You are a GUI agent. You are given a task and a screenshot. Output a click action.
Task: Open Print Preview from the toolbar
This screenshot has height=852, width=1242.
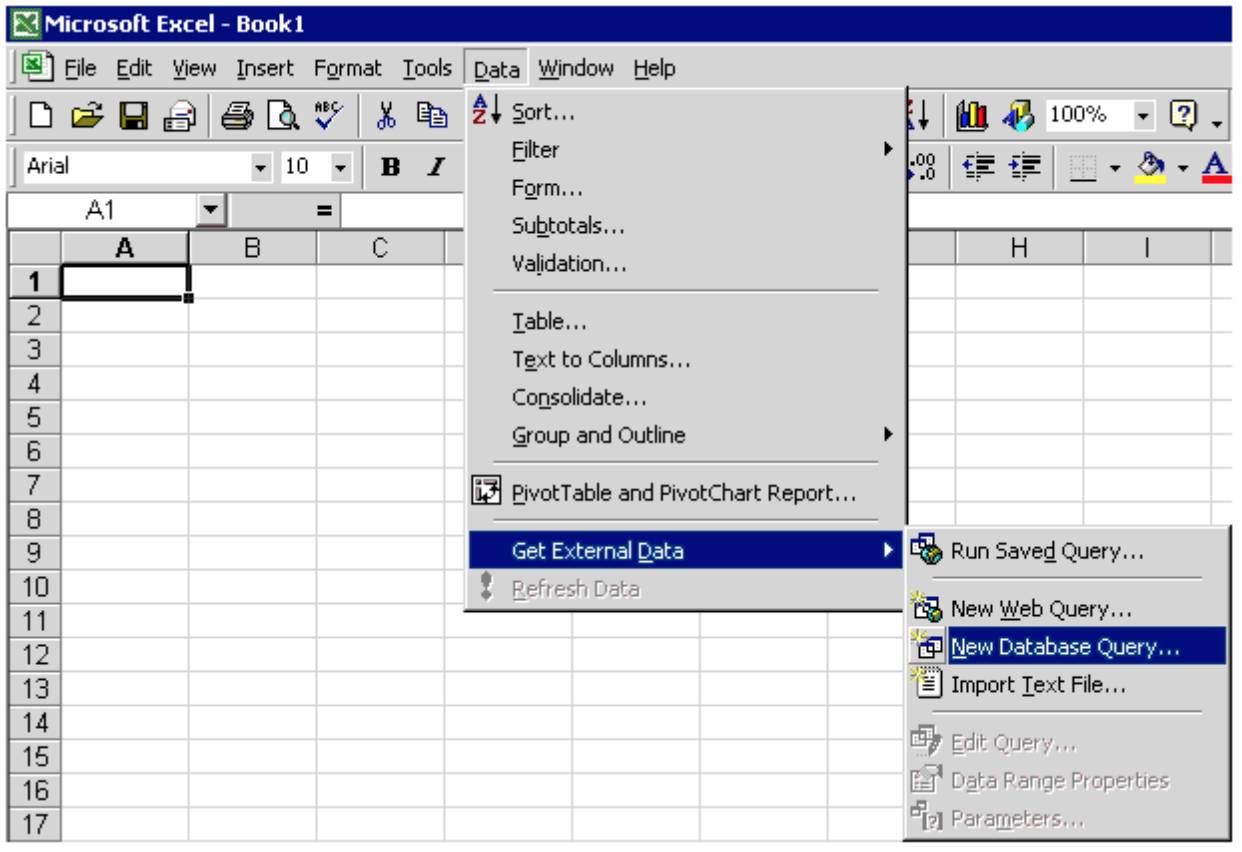coord(283,116)
